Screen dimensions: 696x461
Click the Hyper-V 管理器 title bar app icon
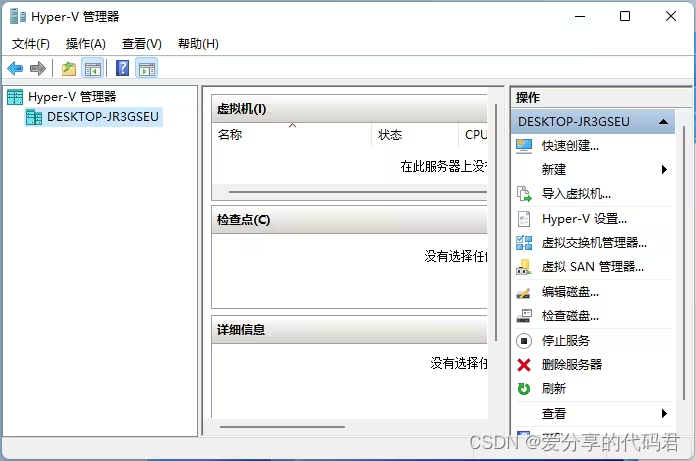pyautogui.click(x=18, y=16)
